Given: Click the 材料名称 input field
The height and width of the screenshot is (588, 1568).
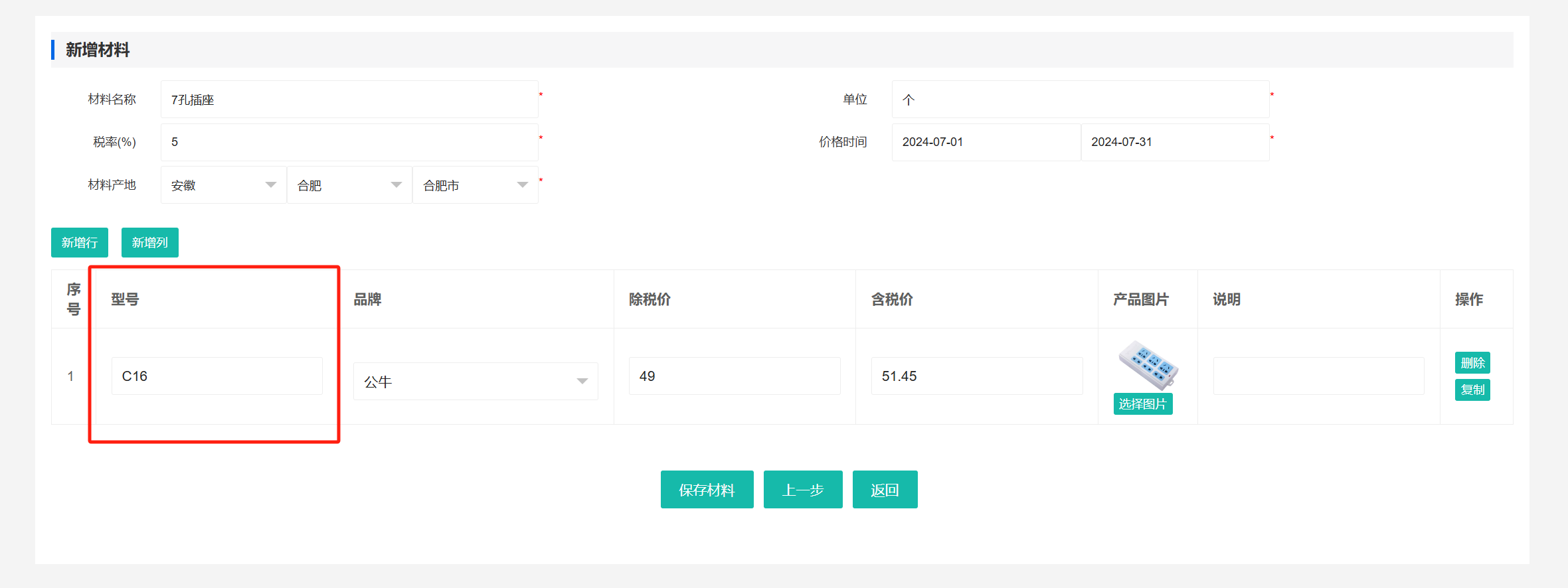Looking at the screenshot, I should click(349, 100).
